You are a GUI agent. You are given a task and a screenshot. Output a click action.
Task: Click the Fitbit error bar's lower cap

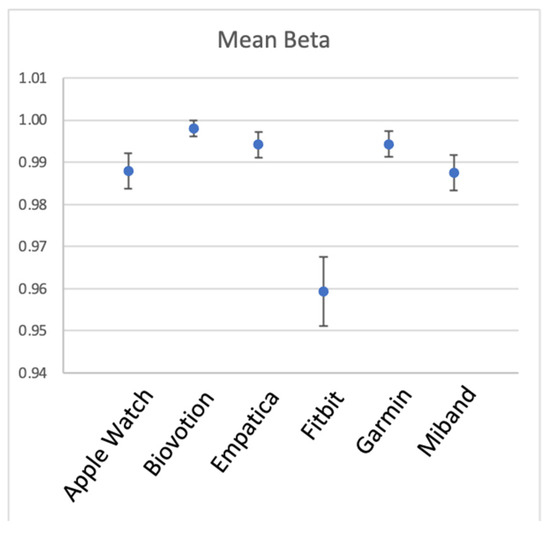pyautogui.click(x=323, y=326)
